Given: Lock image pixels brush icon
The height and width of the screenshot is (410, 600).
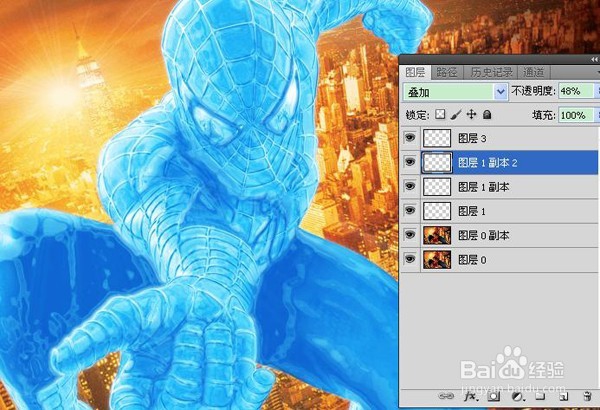Looking at the screenshot, I should tap(456, 114).
